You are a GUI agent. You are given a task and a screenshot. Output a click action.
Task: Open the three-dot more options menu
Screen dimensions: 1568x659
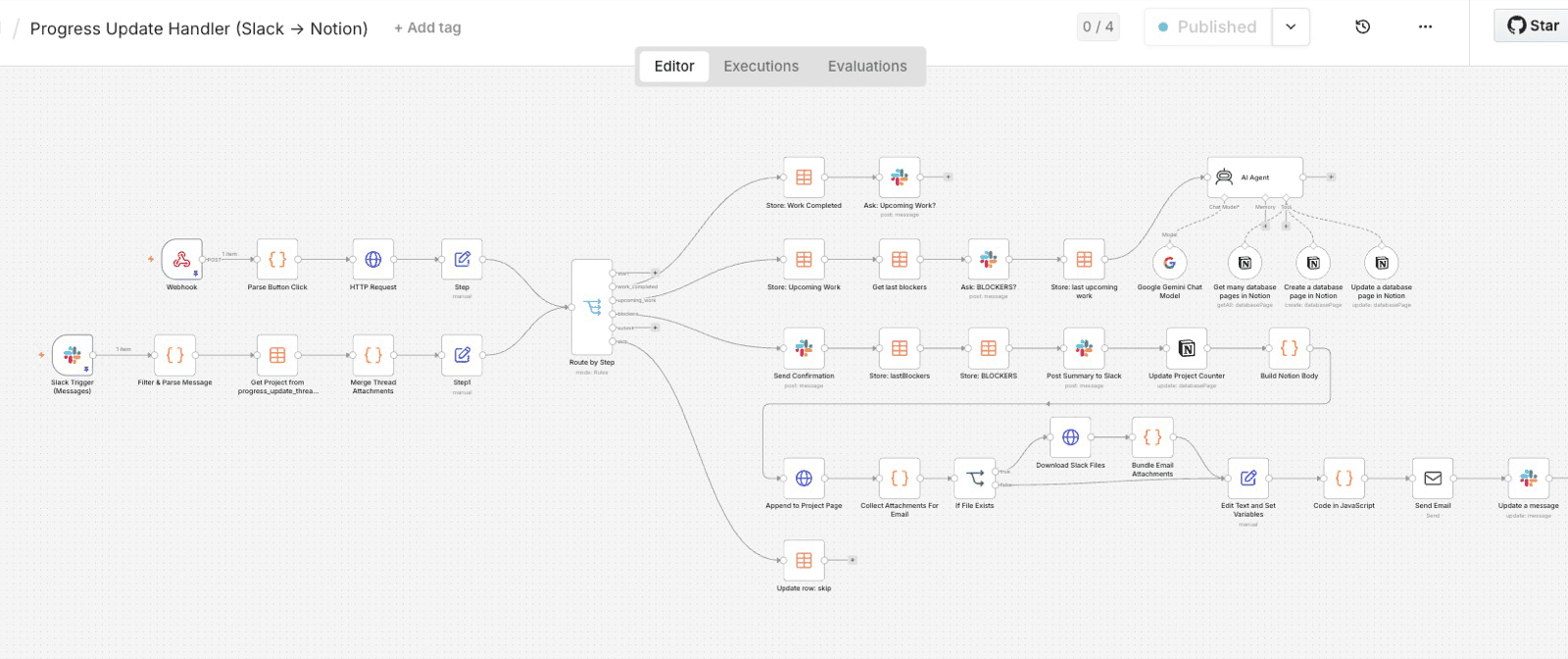click(x=1425, y=27)
